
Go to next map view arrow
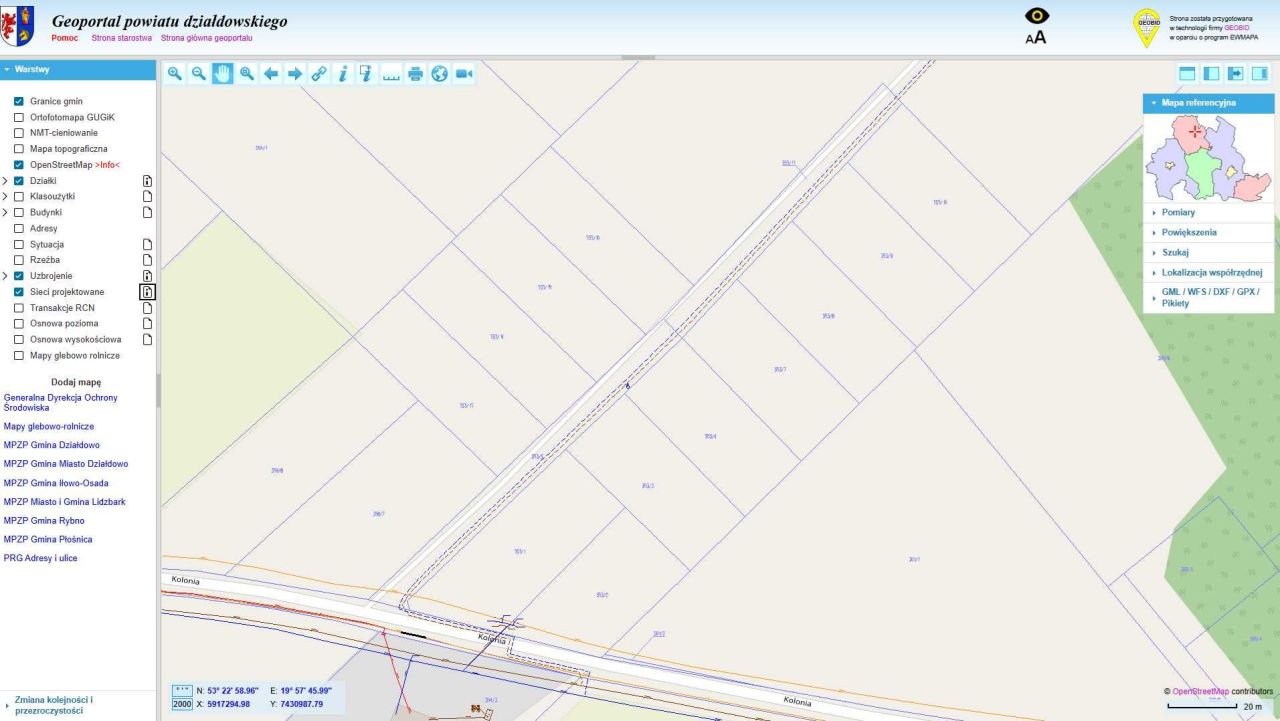point(295,73)
